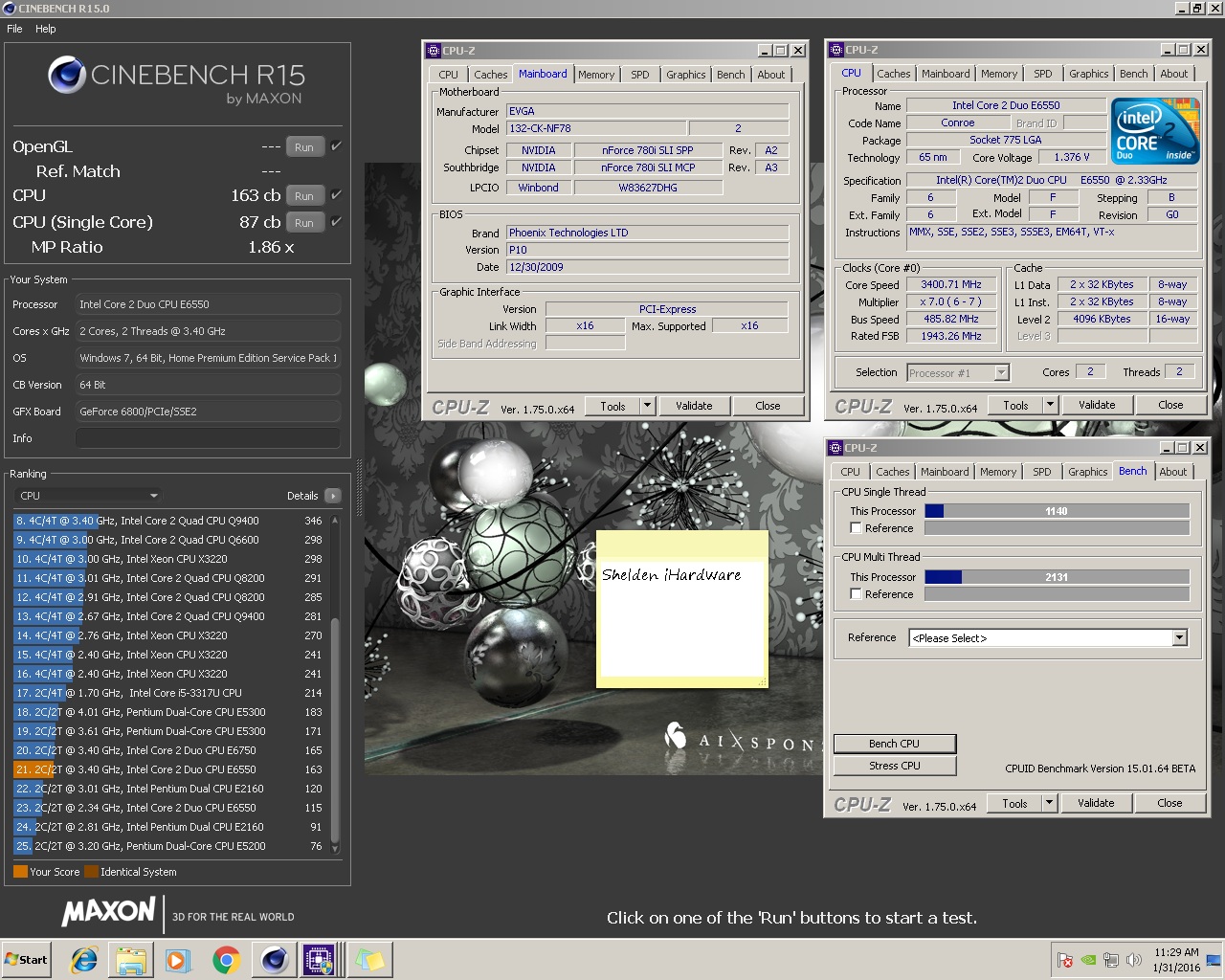Open the volume speaker tray icon
The width and height of the screenshot is (1225, 980).
tap(1134, 960)
